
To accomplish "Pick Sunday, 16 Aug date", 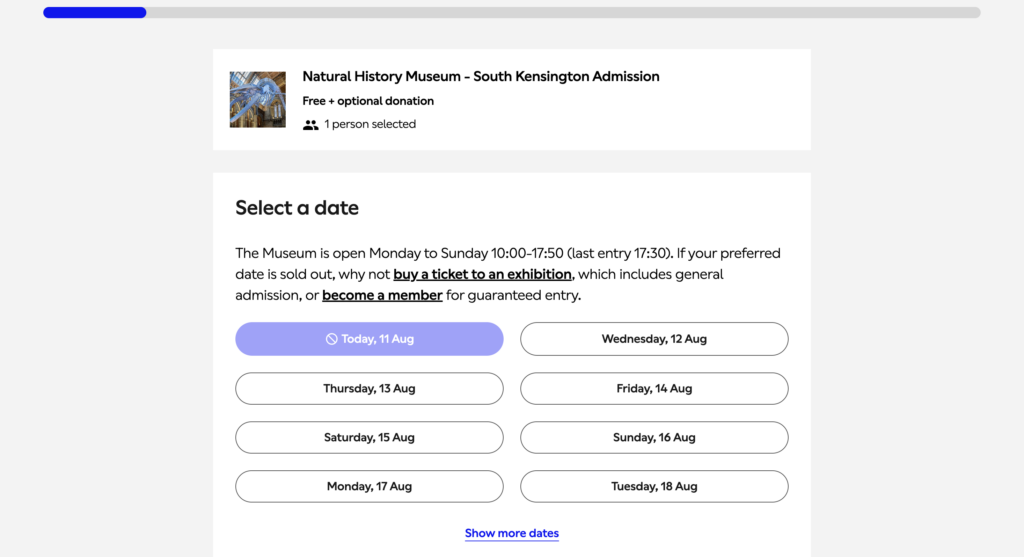I will [654, 438].
